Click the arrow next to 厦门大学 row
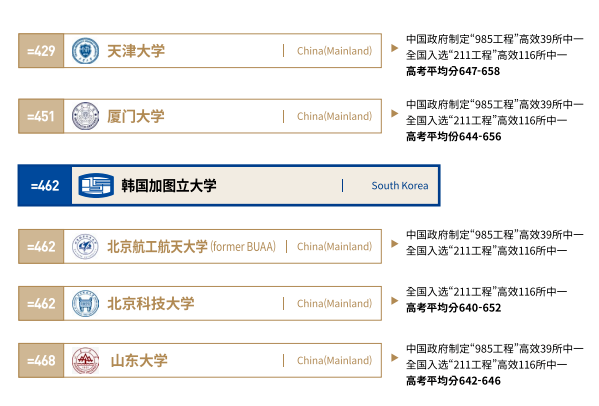The width and height of the screenshot is (599, 406). point(395,113)
